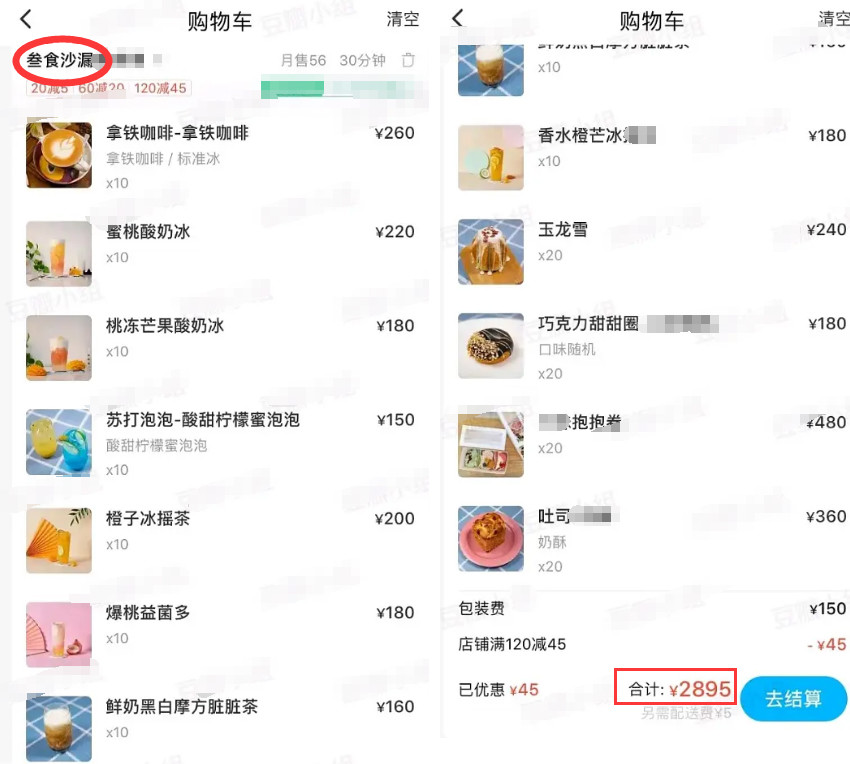This screenshot has width=850, height=764.
Task: Tap the 香水橙芒冰 product thumbnail
Action: [491, 158]
